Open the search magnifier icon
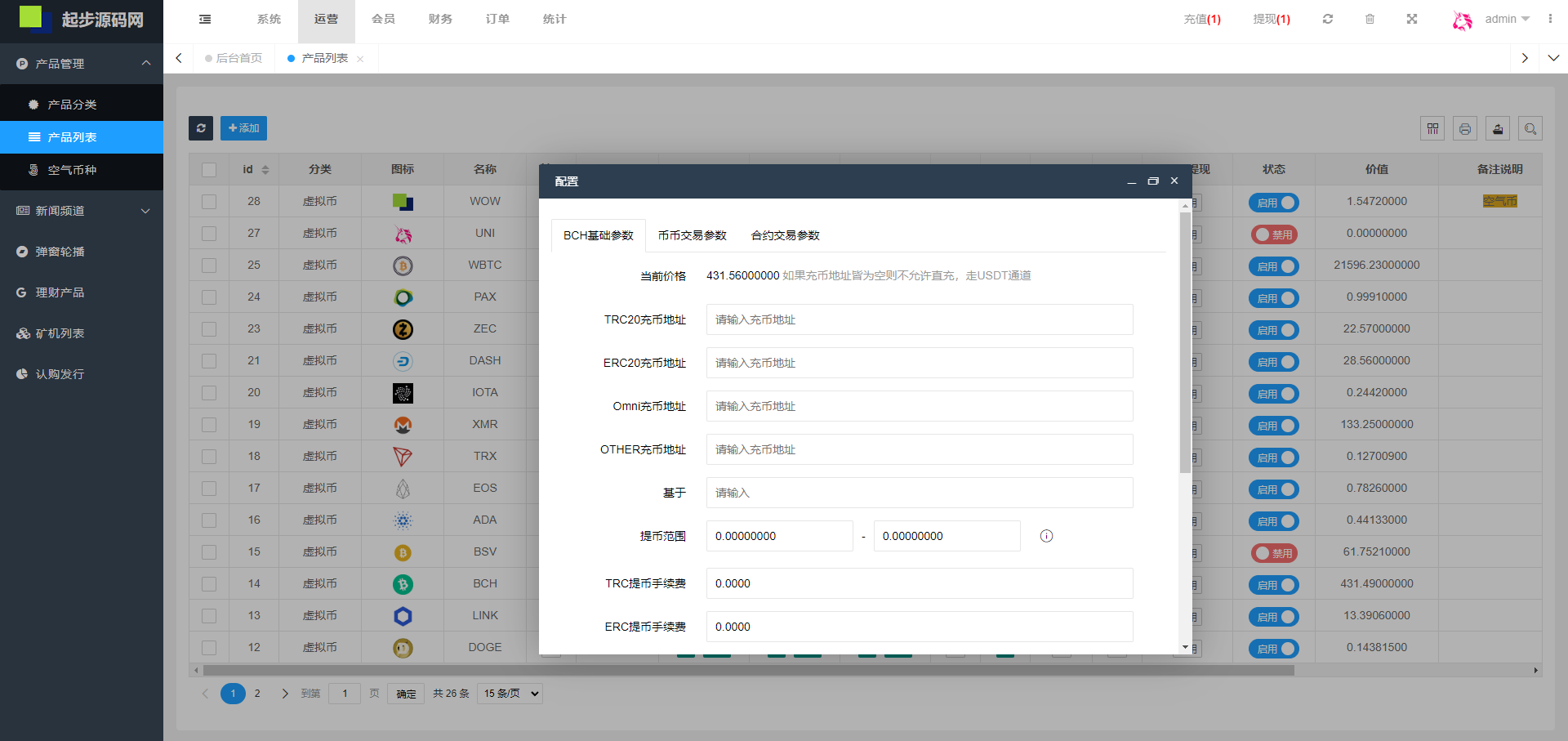Screen dimensions: 1568x741 (x=1530, y=129)
